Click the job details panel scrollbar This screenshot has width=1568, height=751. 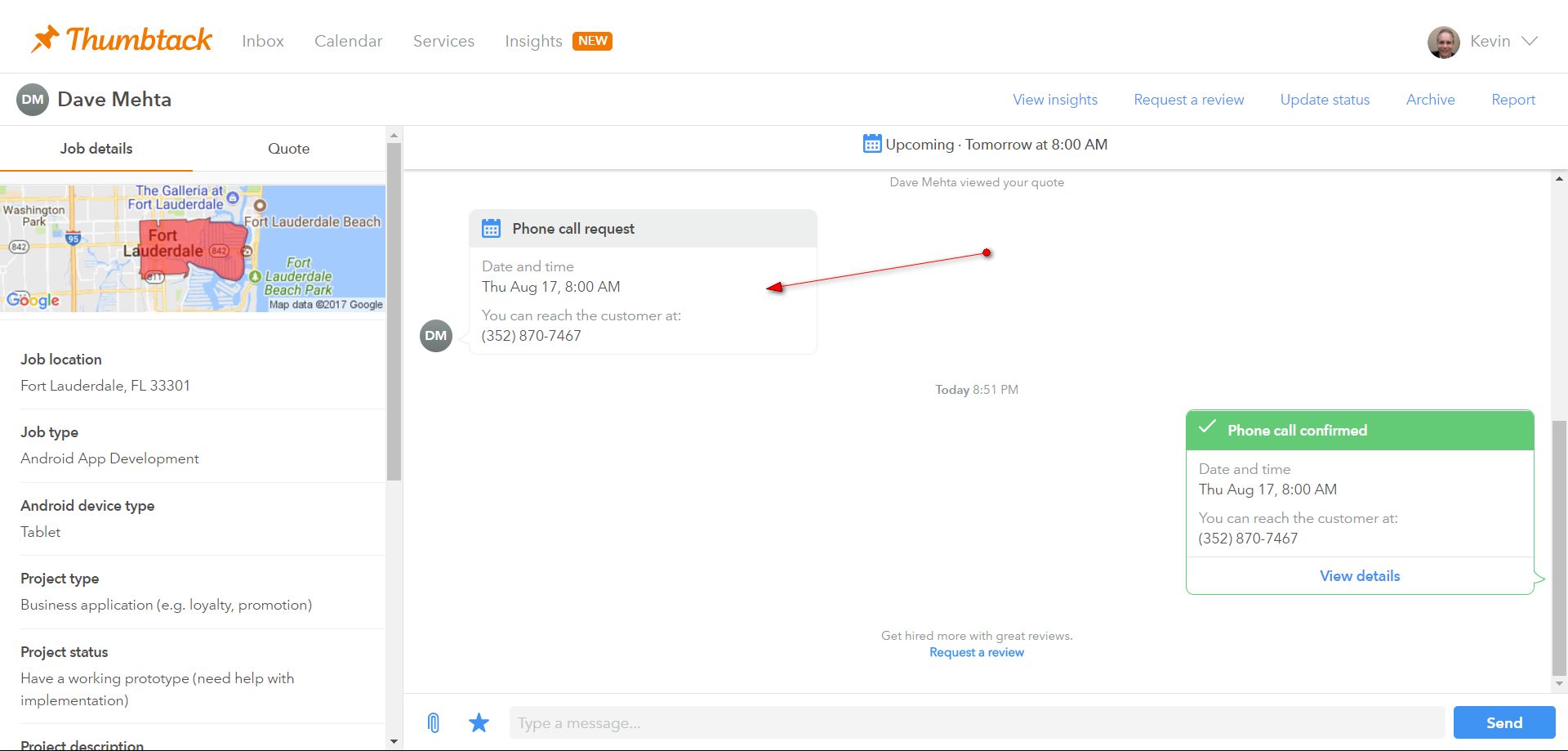(394, 312)
